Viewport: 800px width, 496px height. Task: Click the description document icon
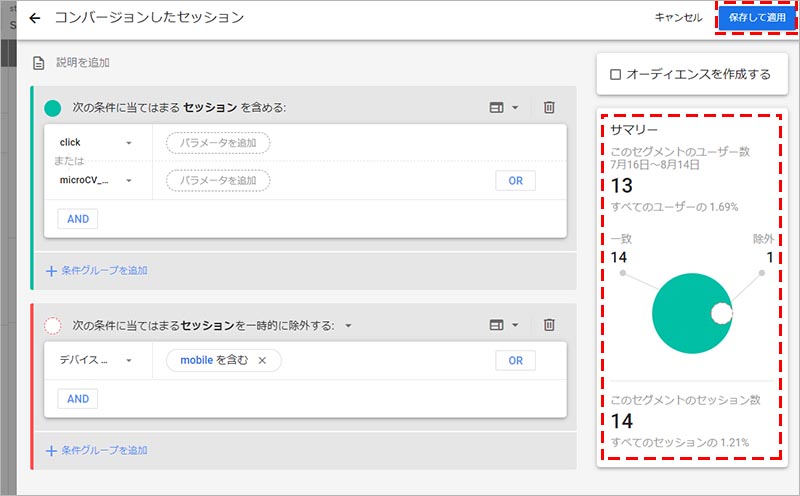(38, 63)
